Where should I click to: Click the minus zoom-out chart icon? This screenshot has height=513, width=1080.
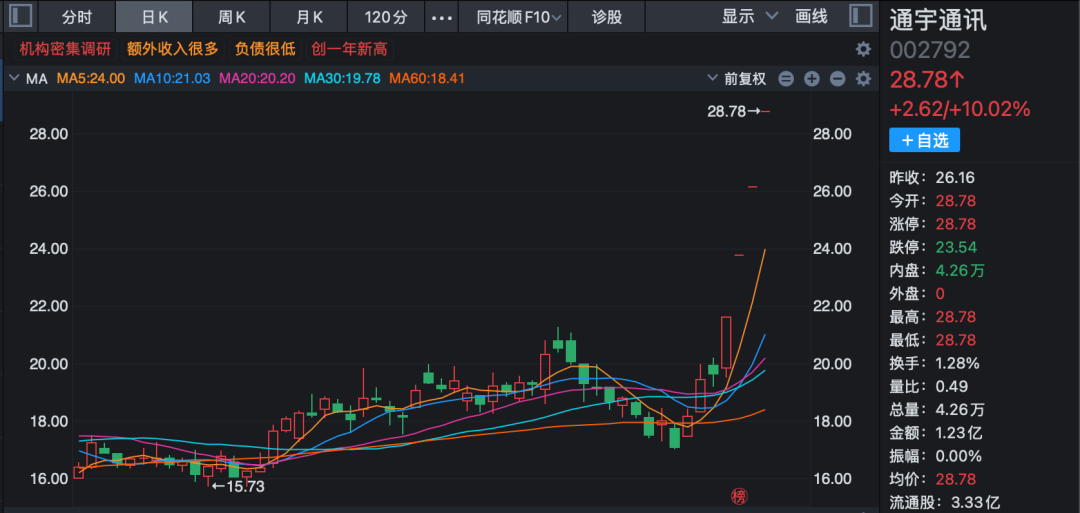(837, 79)
